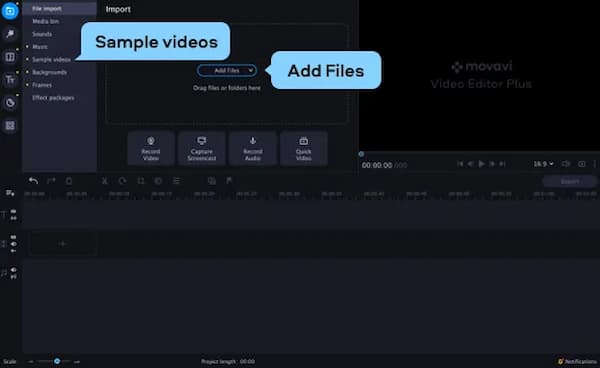Open the 16:9 aspect ratio dropdown
Screen dimensions: 600x368
point(543,164)
